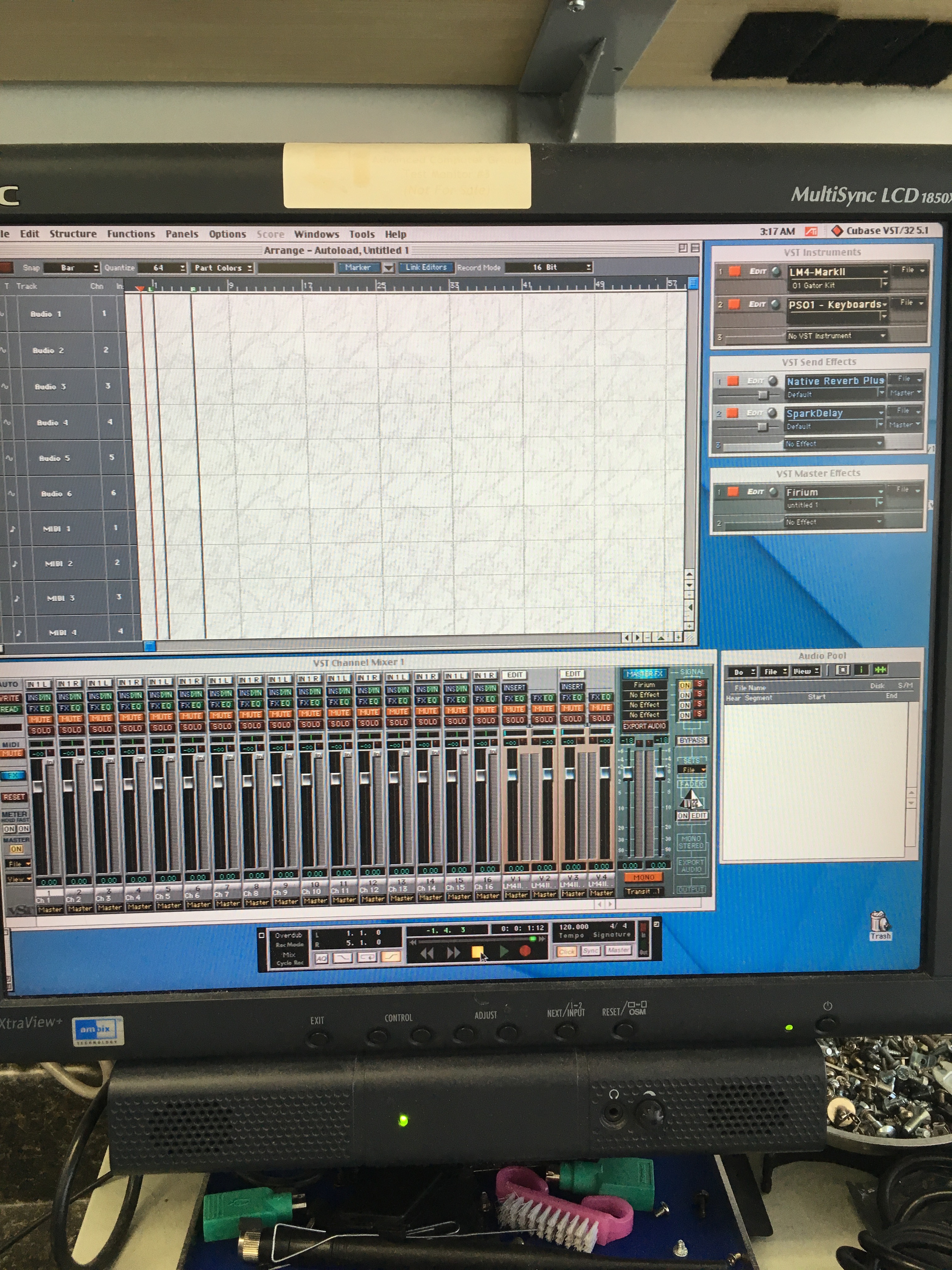The width and height of the screenshot is (952, 1270).
Task: Solo mixer channel Ch 8
Action: (x=251, y=725)
